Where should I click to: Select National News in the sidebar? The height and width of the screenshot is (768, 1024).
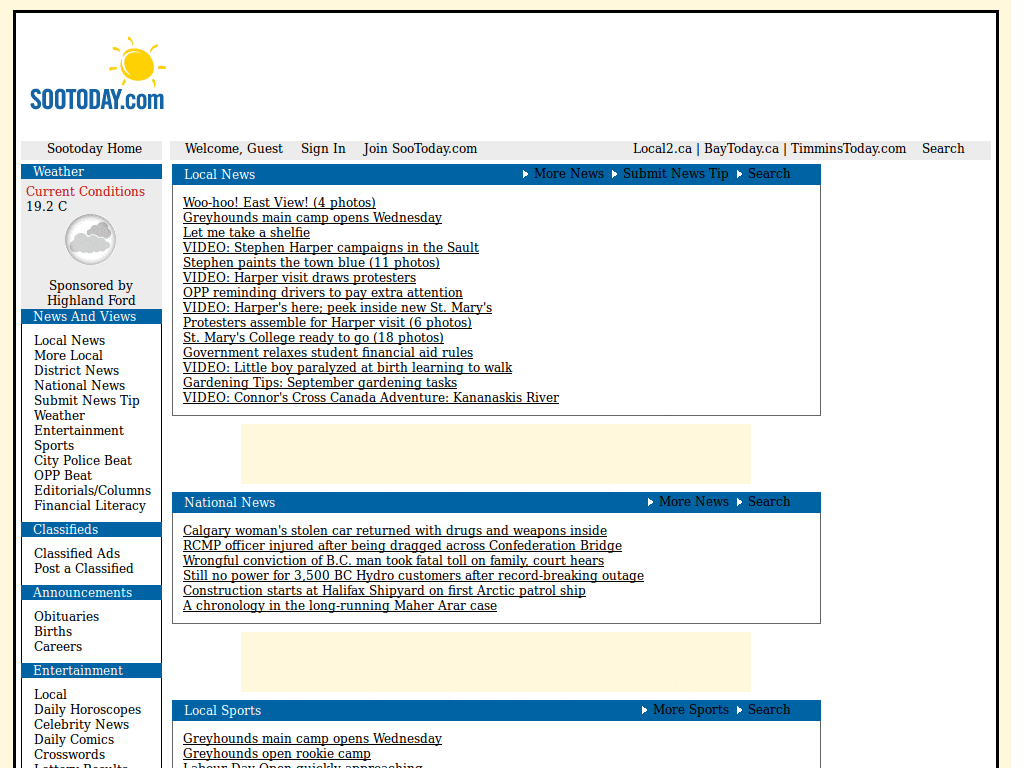79,385
